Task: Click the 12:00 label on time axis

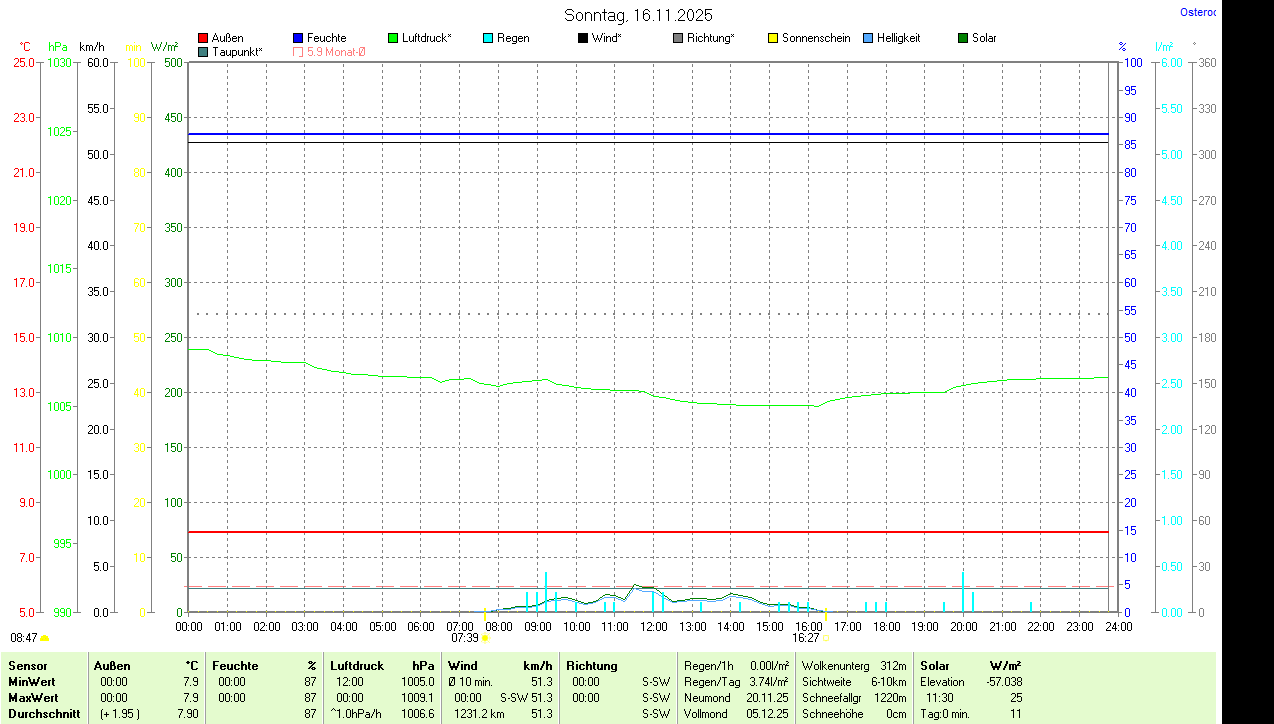Action: point(653,626)
